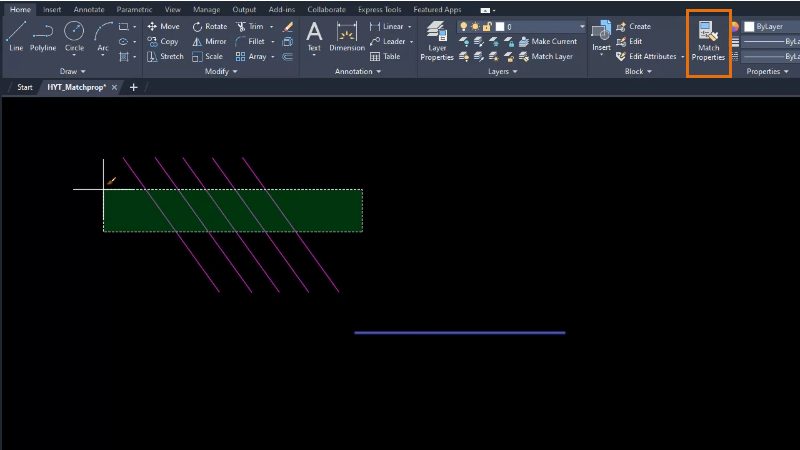Click the Match Layer button

click(546, 56)
